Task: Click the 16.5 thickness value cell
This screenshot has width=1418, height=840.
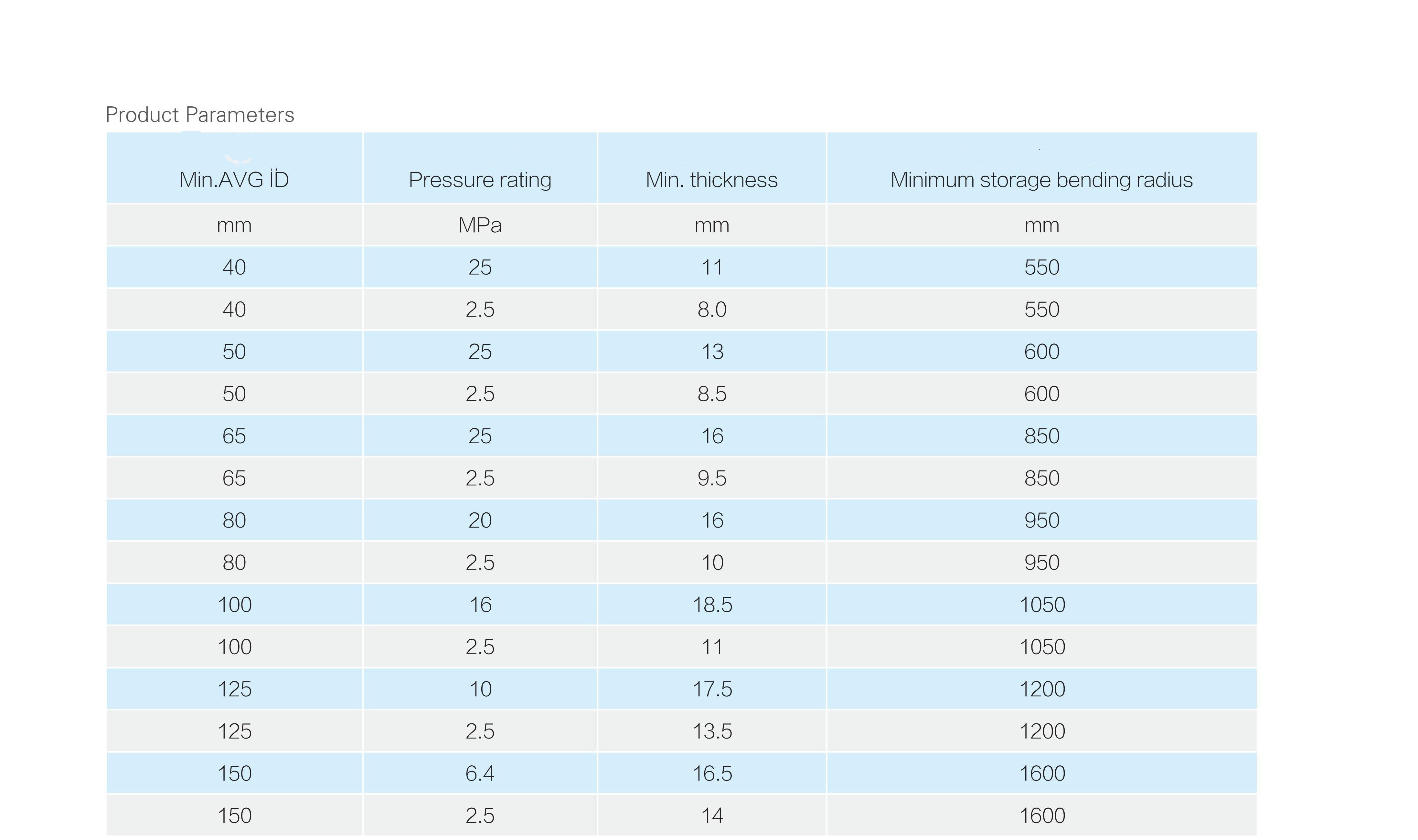Action: coord(712,774)
